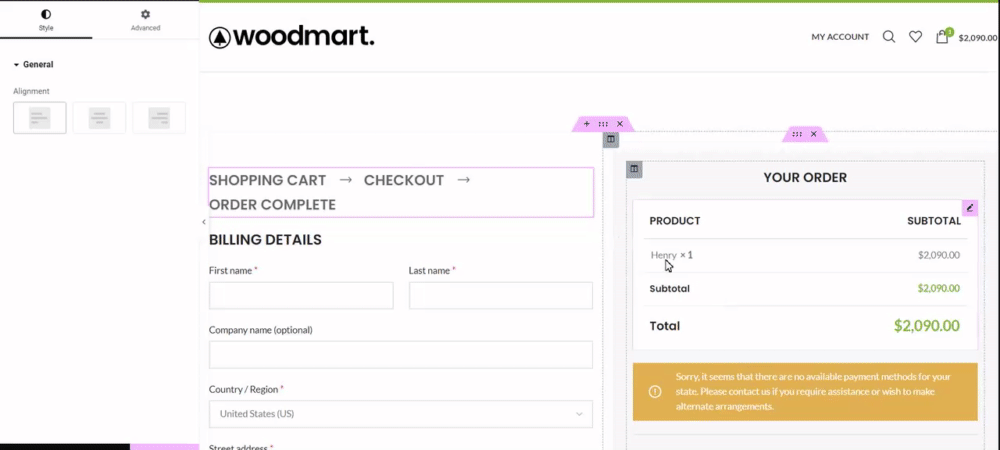Open the site search icon
Image resolution: width=1000 pixels, height=450 pixels.
click(x=889, y=37)
